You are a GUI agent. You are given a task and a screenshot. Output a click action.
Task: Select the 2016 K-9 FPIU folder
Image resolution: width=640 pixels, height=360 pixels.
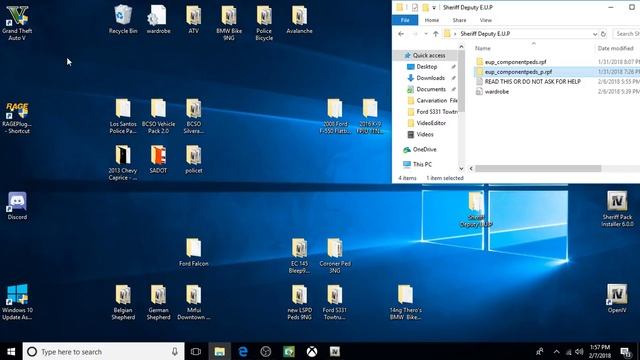370,116
